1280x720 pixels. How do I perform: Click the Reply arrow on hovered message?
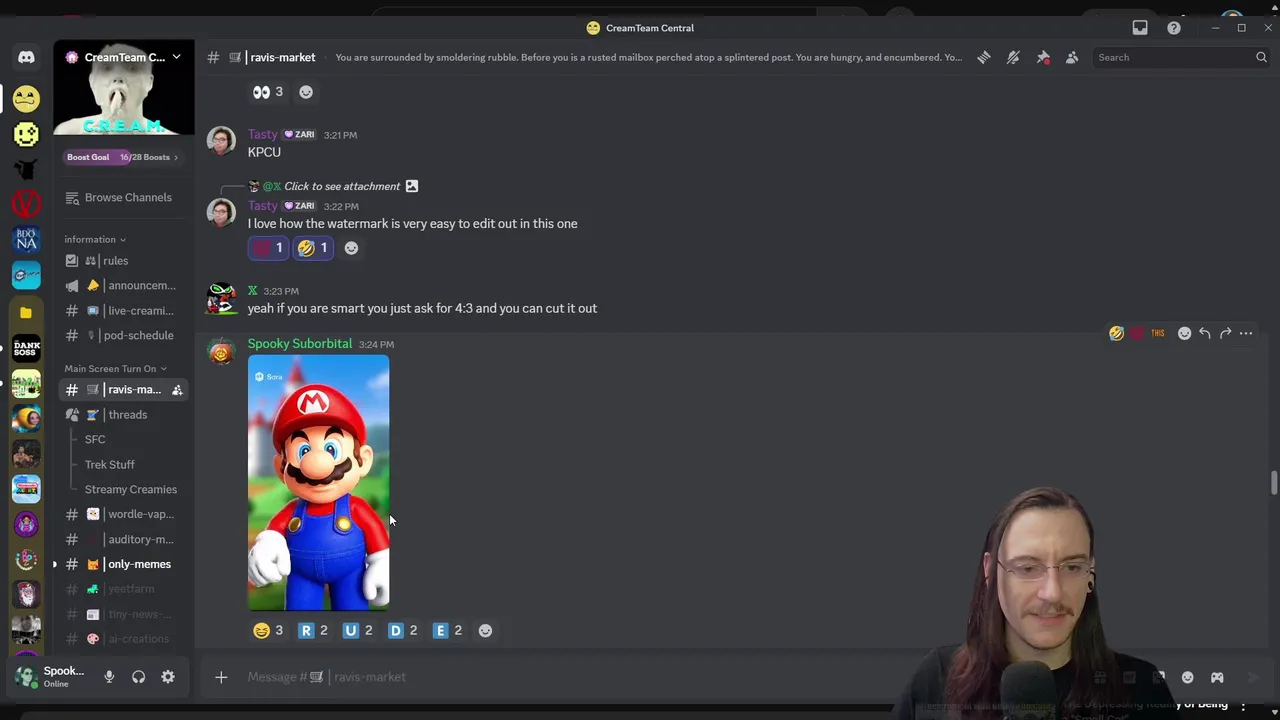pyautogui.click(x=1205, y=333)
